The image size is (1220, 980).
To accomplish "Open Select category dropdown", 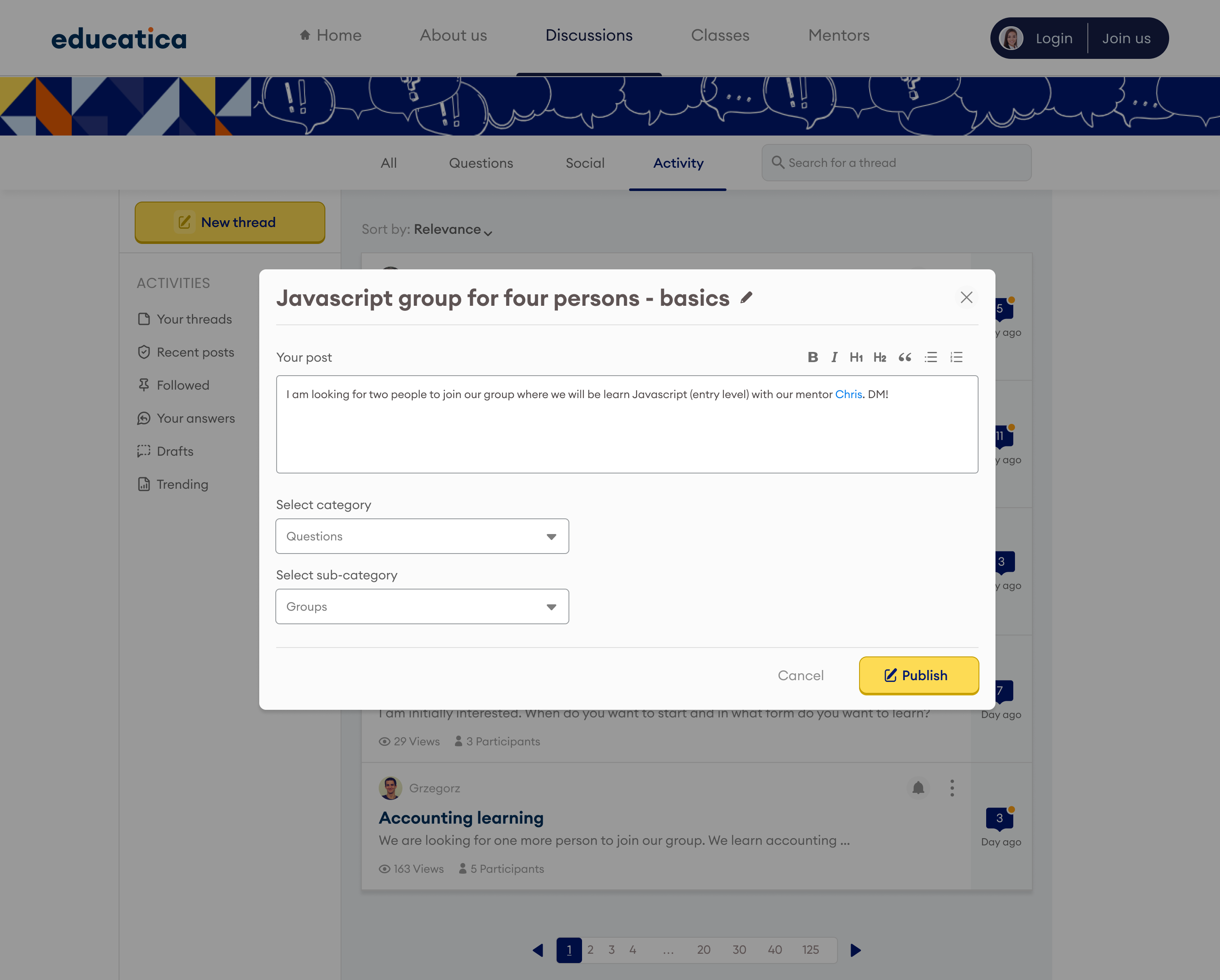I will (x=422, y=536).
